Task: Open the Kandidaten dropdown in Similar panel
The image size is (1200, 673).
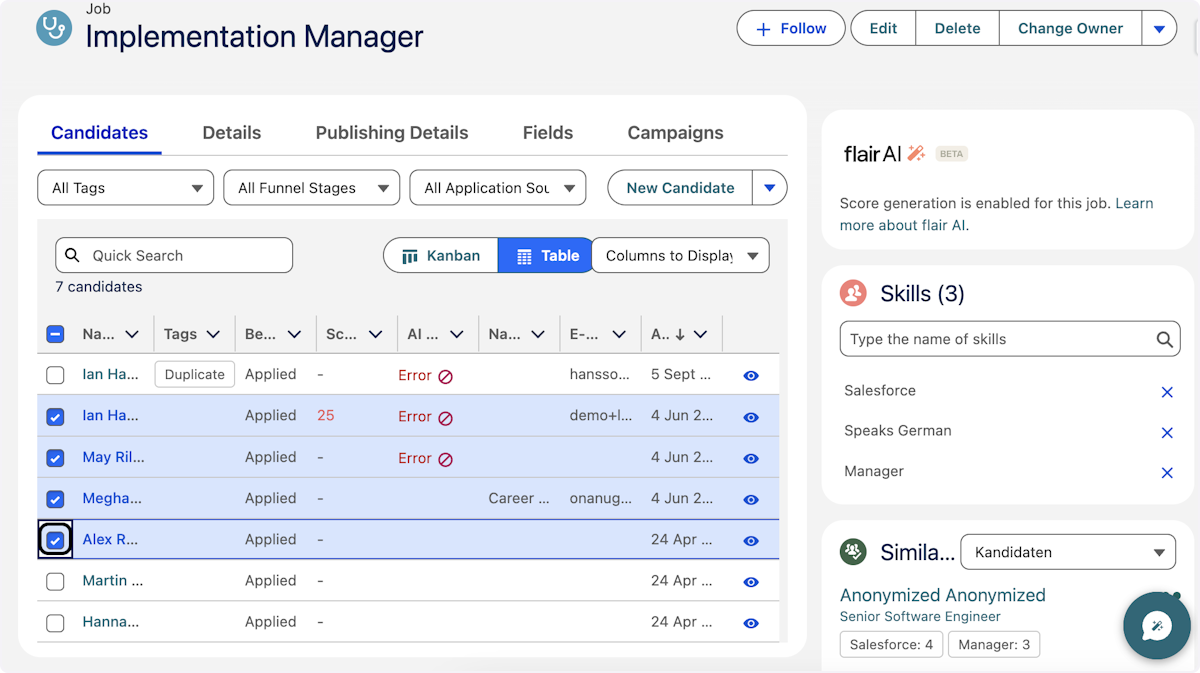Action: [1067, 551]
